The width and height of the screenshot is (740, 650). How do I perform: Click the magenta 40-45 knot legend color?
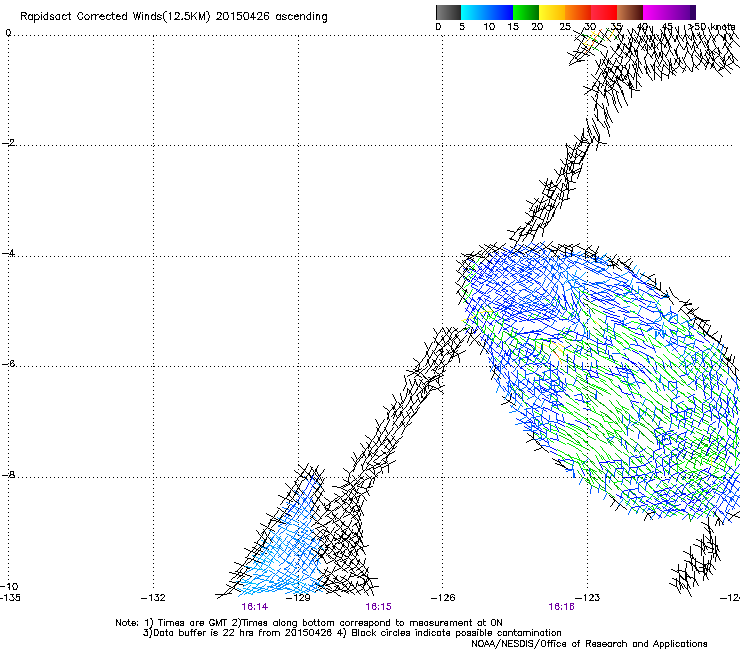click(x=656, y=12)
